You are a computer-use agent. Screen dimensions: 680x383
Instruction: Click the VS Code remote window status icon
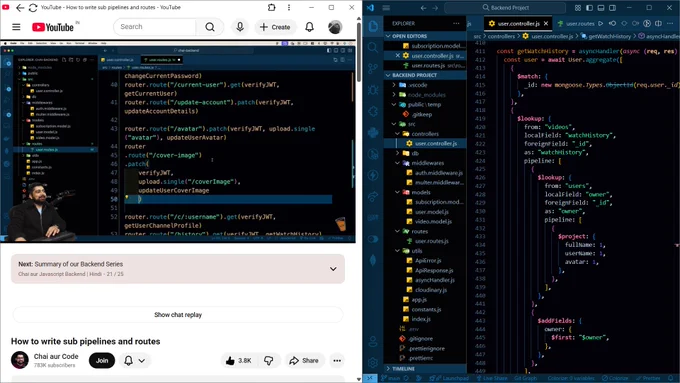point(370,378)
